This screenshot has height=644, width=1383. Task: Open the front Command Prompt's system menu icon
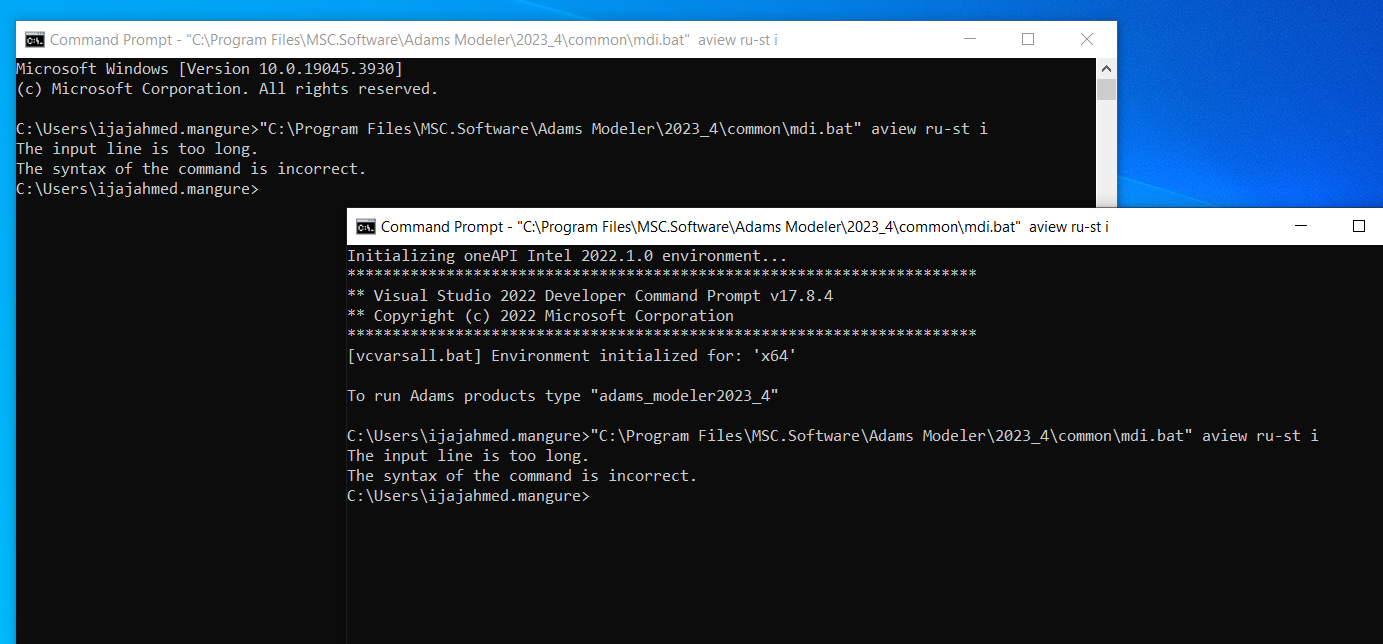[x=365, y=227]
